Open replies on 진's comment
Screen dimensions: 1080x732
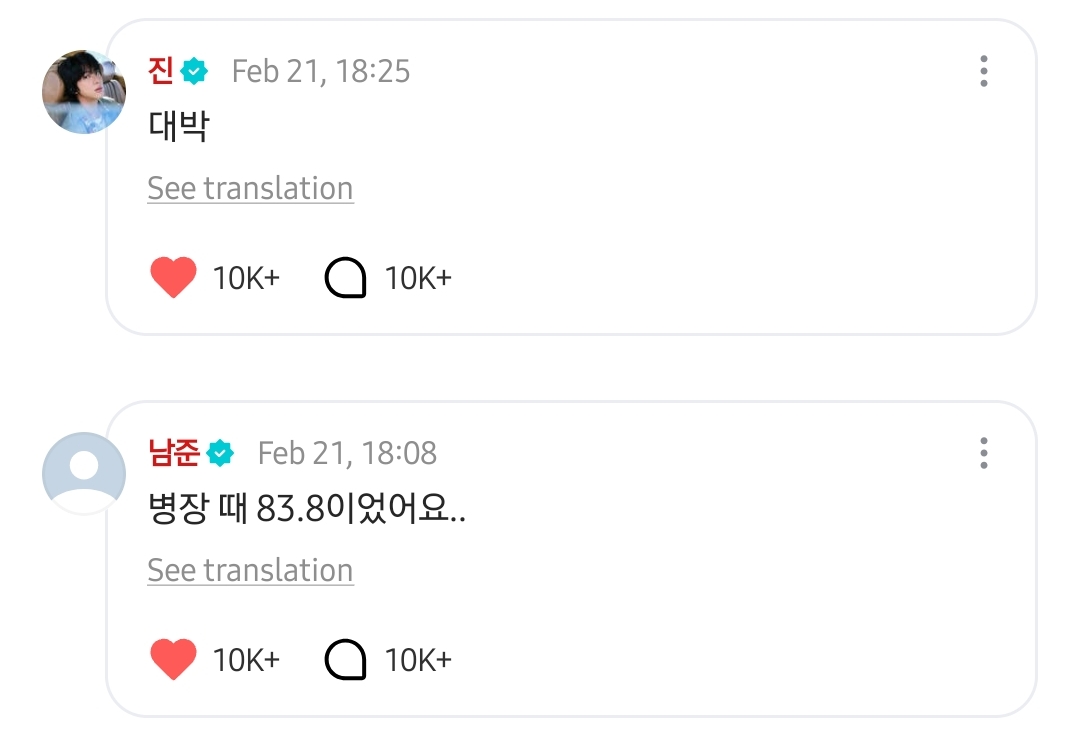(x=346, y=277)
